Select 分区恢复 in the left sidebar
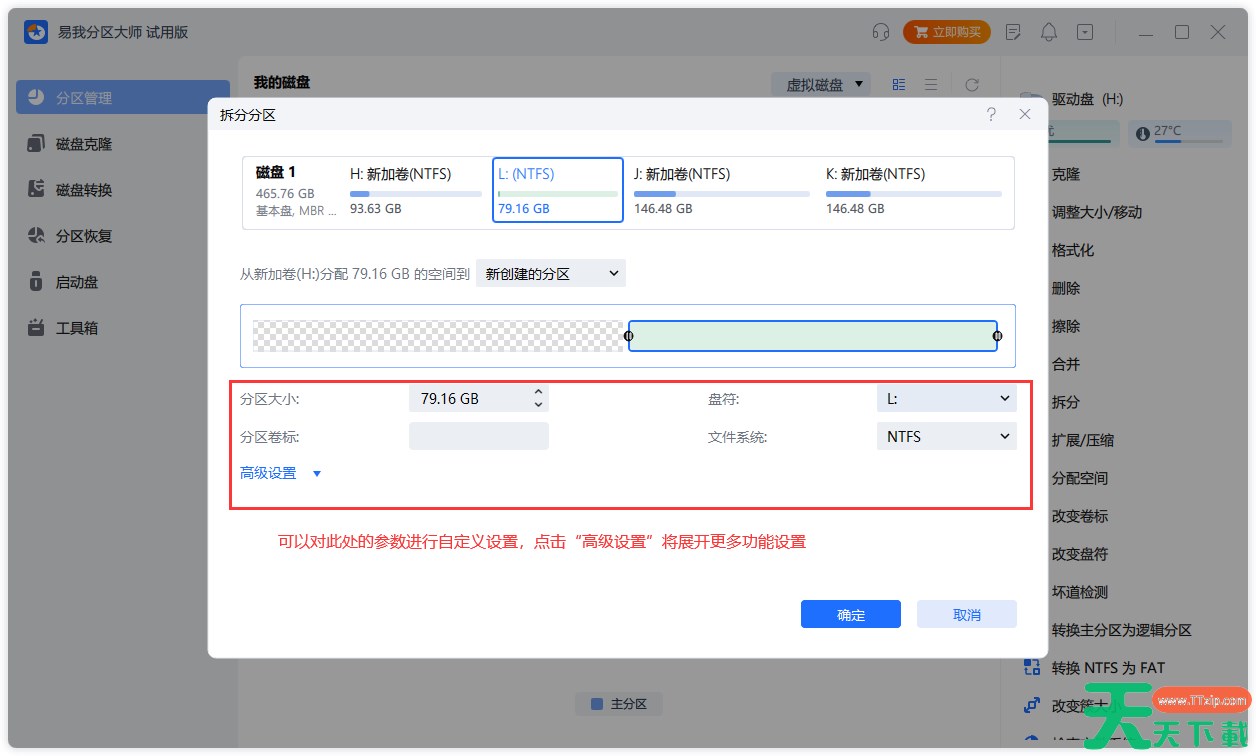Screen dimensions: 1256x756 (x=83, y=236)
